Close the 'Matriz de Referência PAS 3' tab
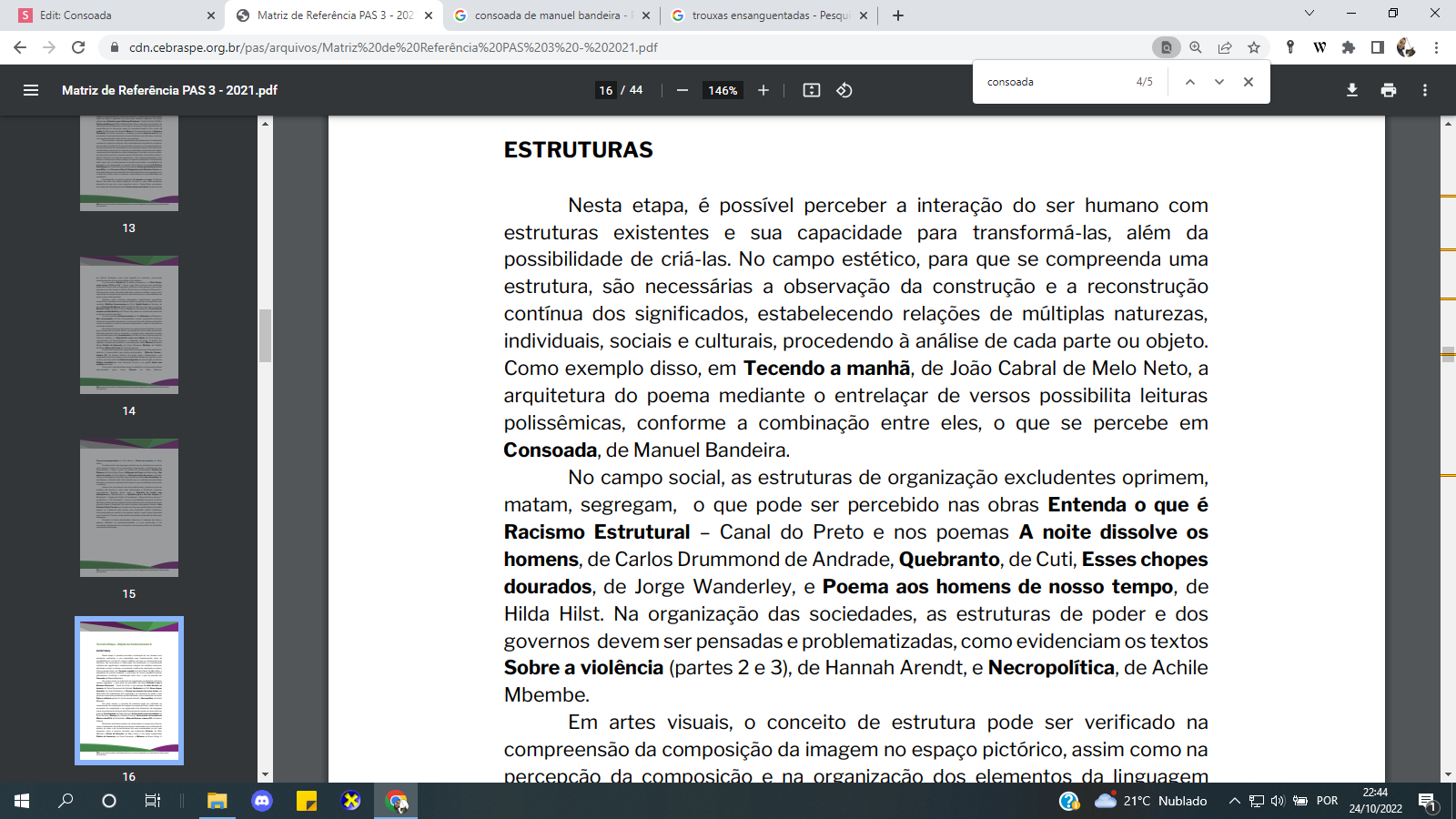This screenshot has height=819, width=1456. tap(429, 15)
